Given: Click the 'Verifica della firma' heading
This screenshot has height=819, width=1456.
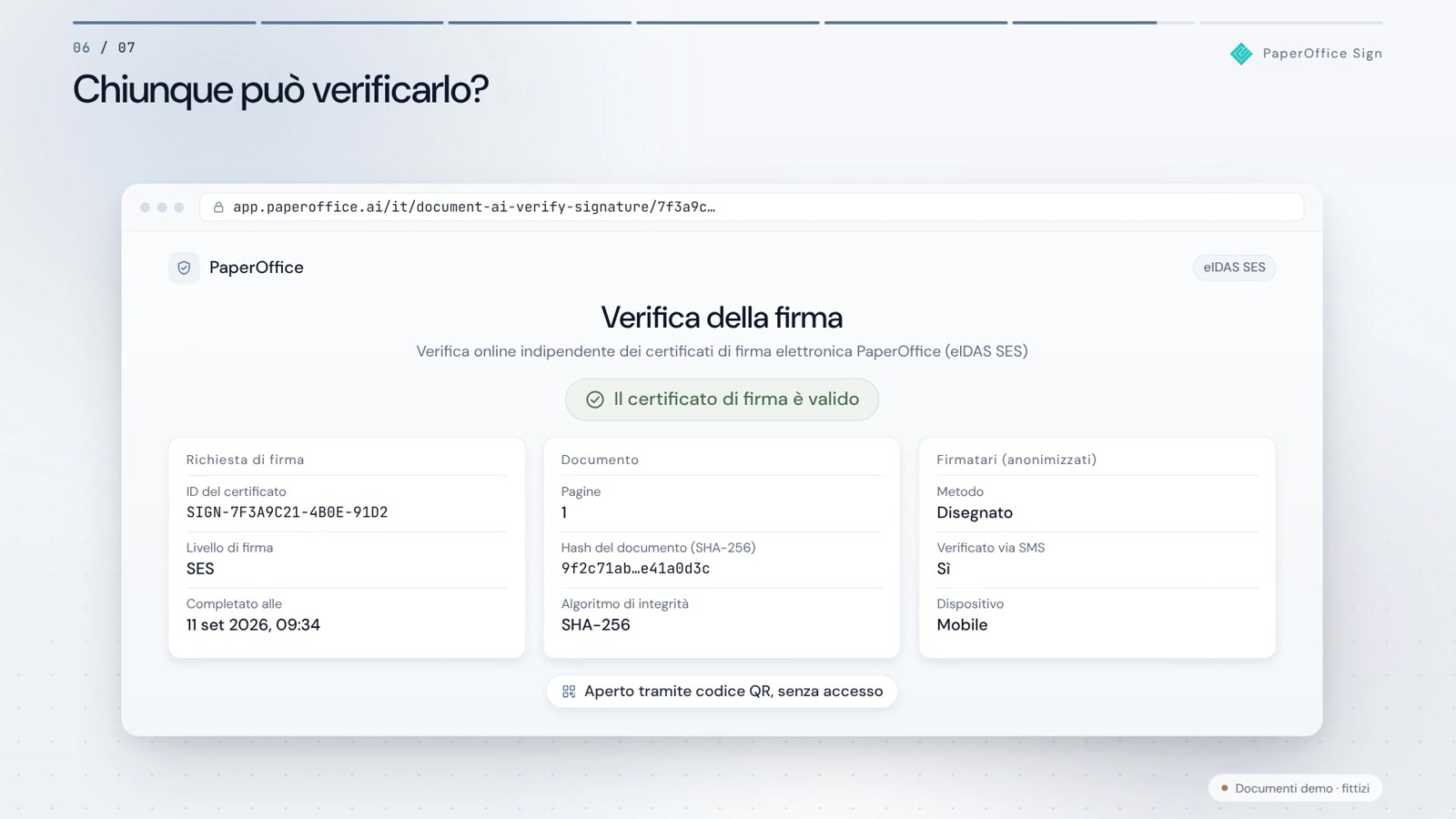Looking at the screenshot, I should [722, 318].
